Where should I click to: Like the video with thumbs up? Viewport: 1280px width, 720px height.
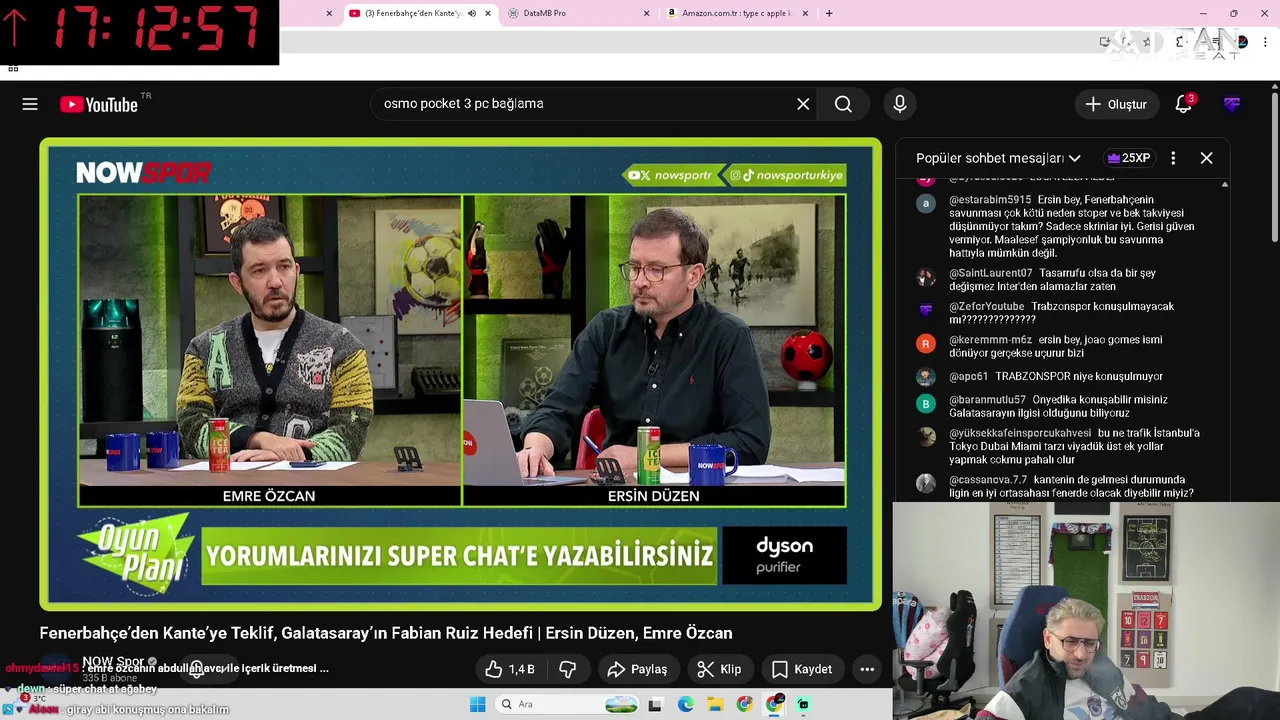511,669
